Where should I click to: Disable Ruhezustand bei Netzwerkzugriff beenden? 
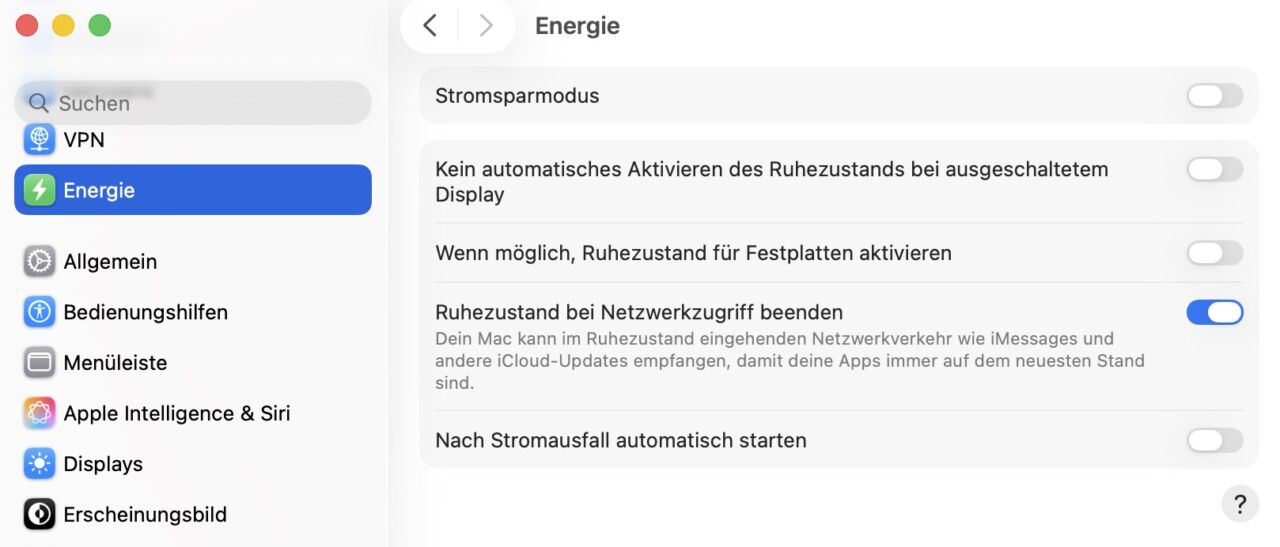pyautogui.click(x=1214, y=313)
